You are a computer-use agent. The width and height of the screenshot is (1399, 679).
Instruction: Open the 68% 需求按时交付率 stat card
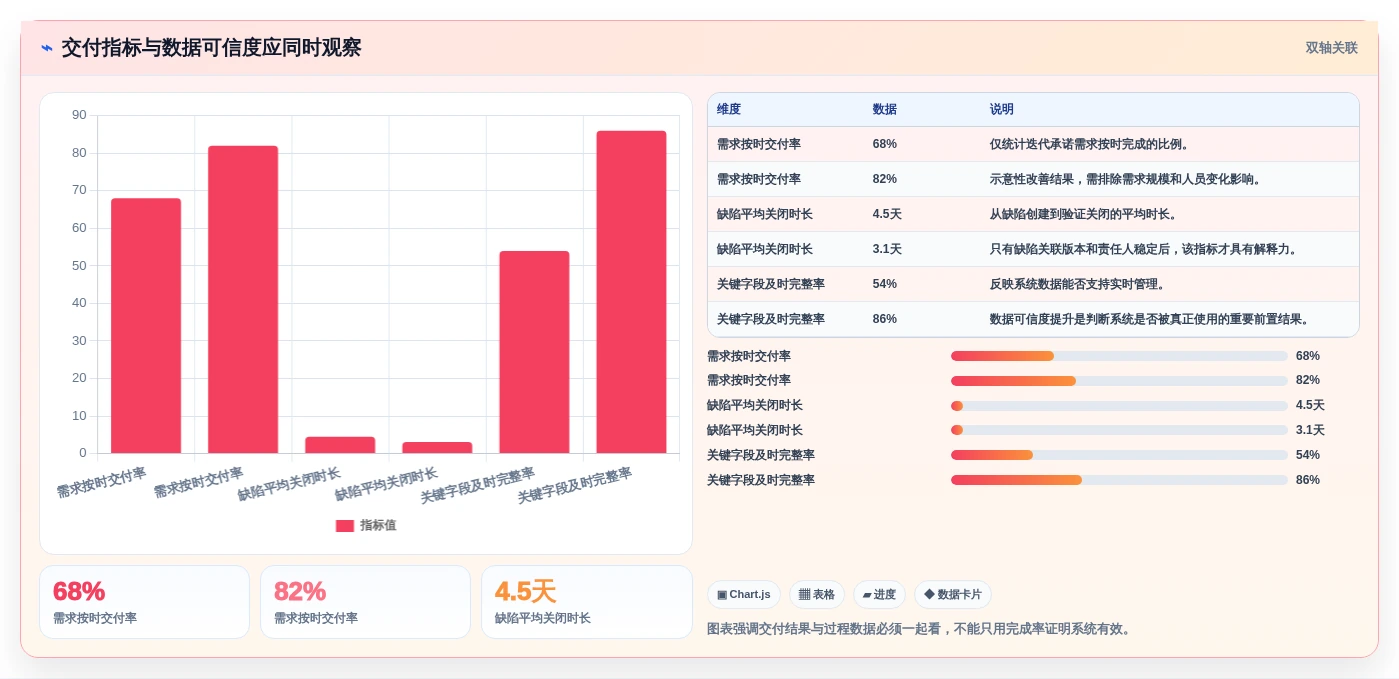point(144,602)
